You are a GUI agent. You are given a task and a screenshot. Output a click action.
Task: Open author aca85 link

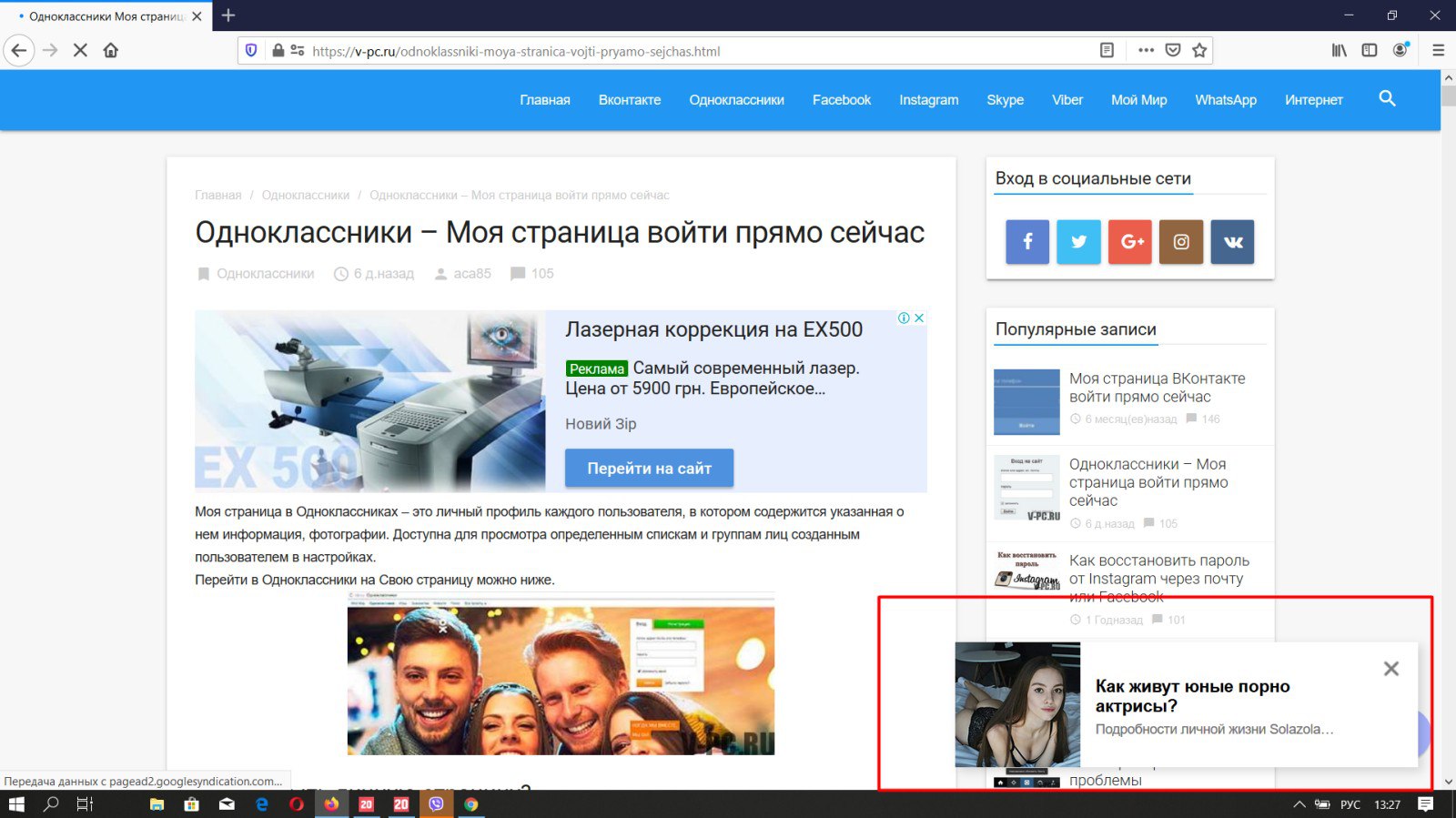(x=472, y=273)
